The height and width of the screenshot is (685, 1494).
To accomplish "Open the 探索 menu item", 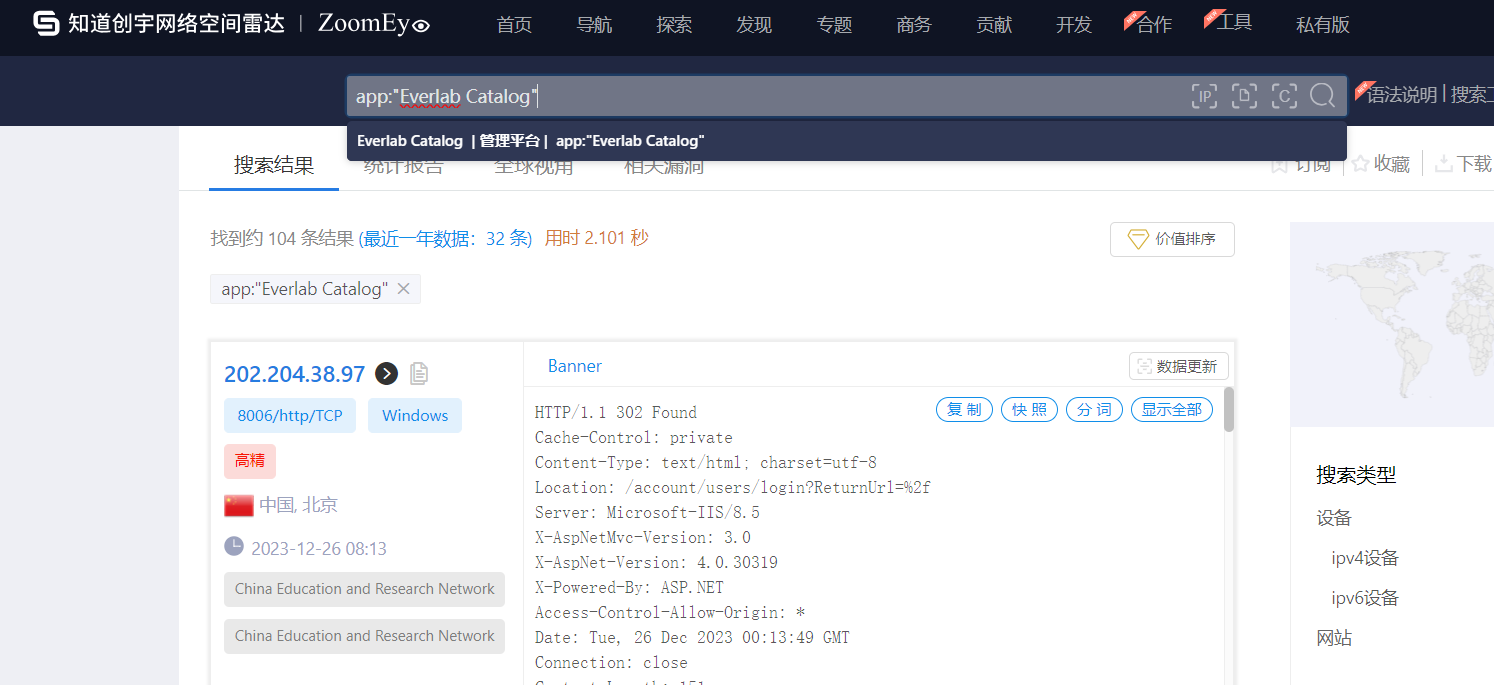I will 674,25.
